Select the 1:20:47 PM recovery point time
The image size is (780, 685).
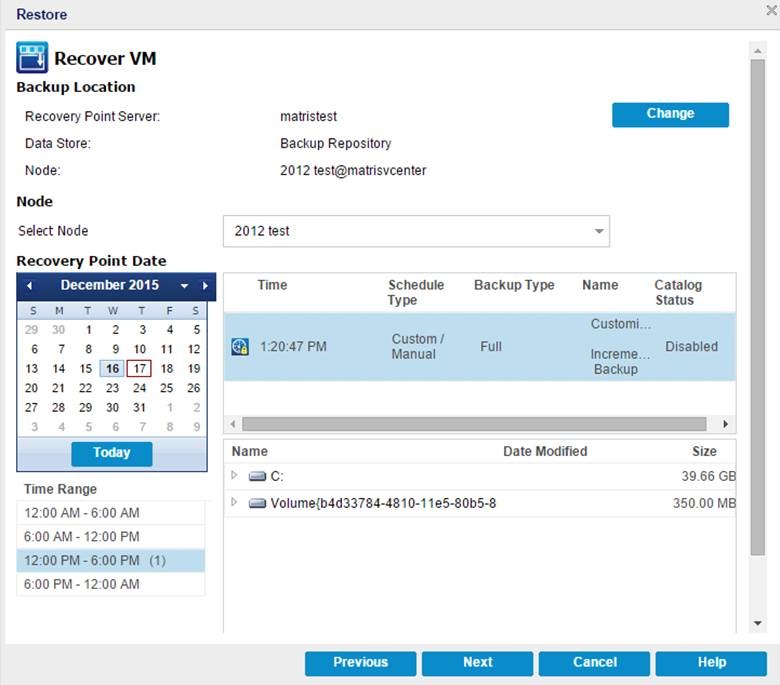[x=293, y=347]
